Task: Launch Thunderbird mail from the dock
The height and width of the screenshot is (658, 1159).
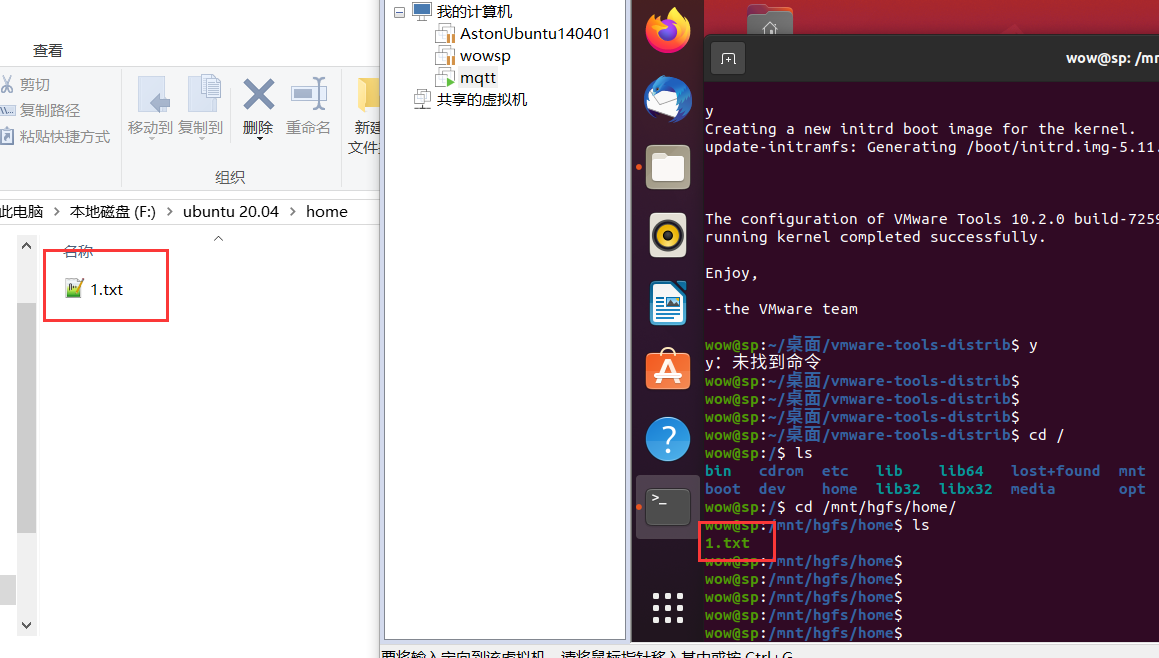Action: 667,99
